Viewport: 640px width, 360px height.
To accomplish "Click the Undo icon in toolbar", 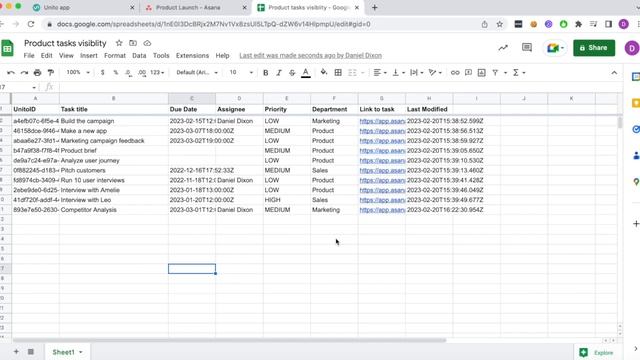I will [x=11, y=73].
